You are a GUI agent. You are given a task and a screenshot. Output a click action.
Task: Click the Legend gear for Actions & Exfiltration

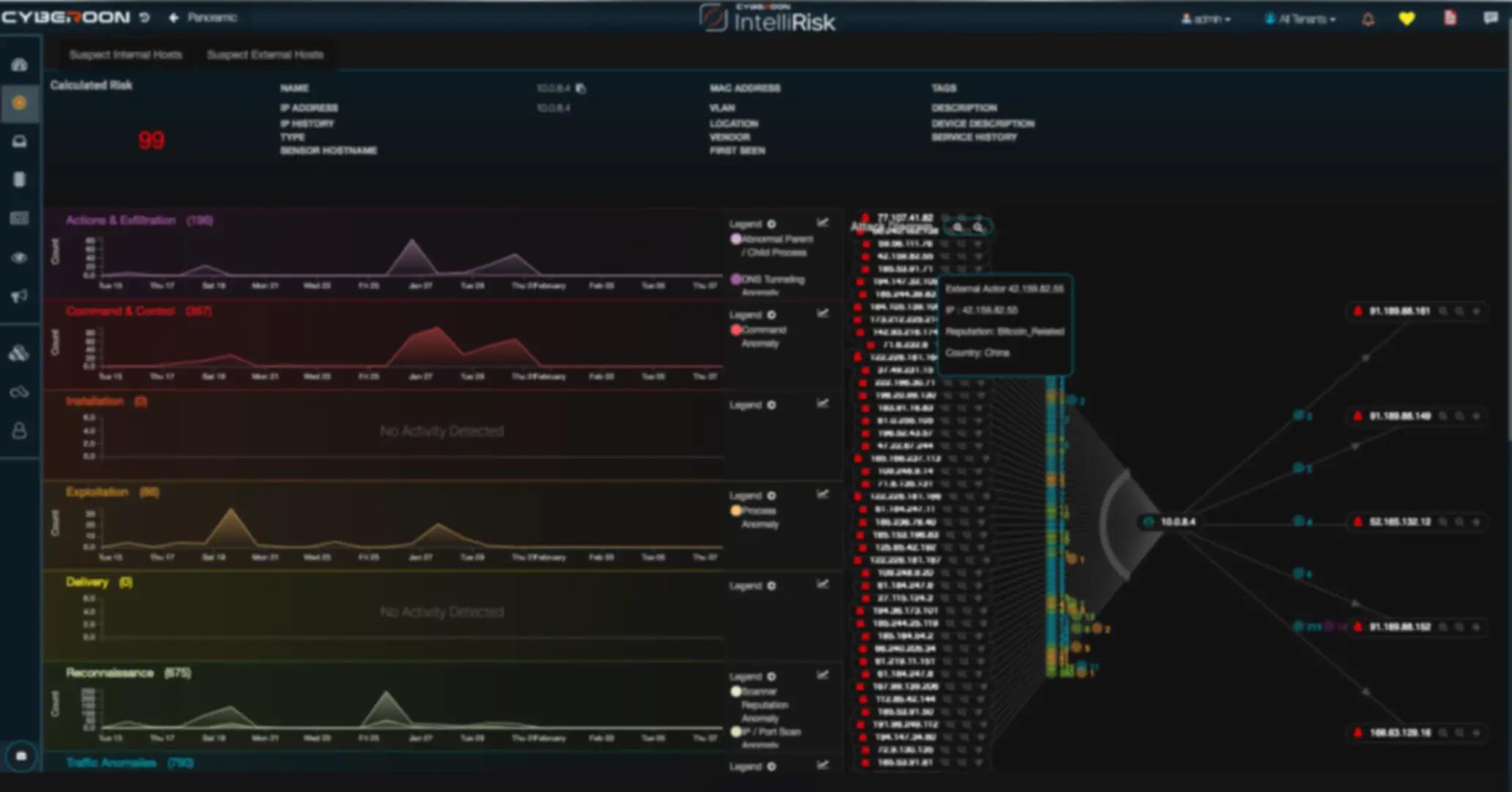[x=771, y=224]
